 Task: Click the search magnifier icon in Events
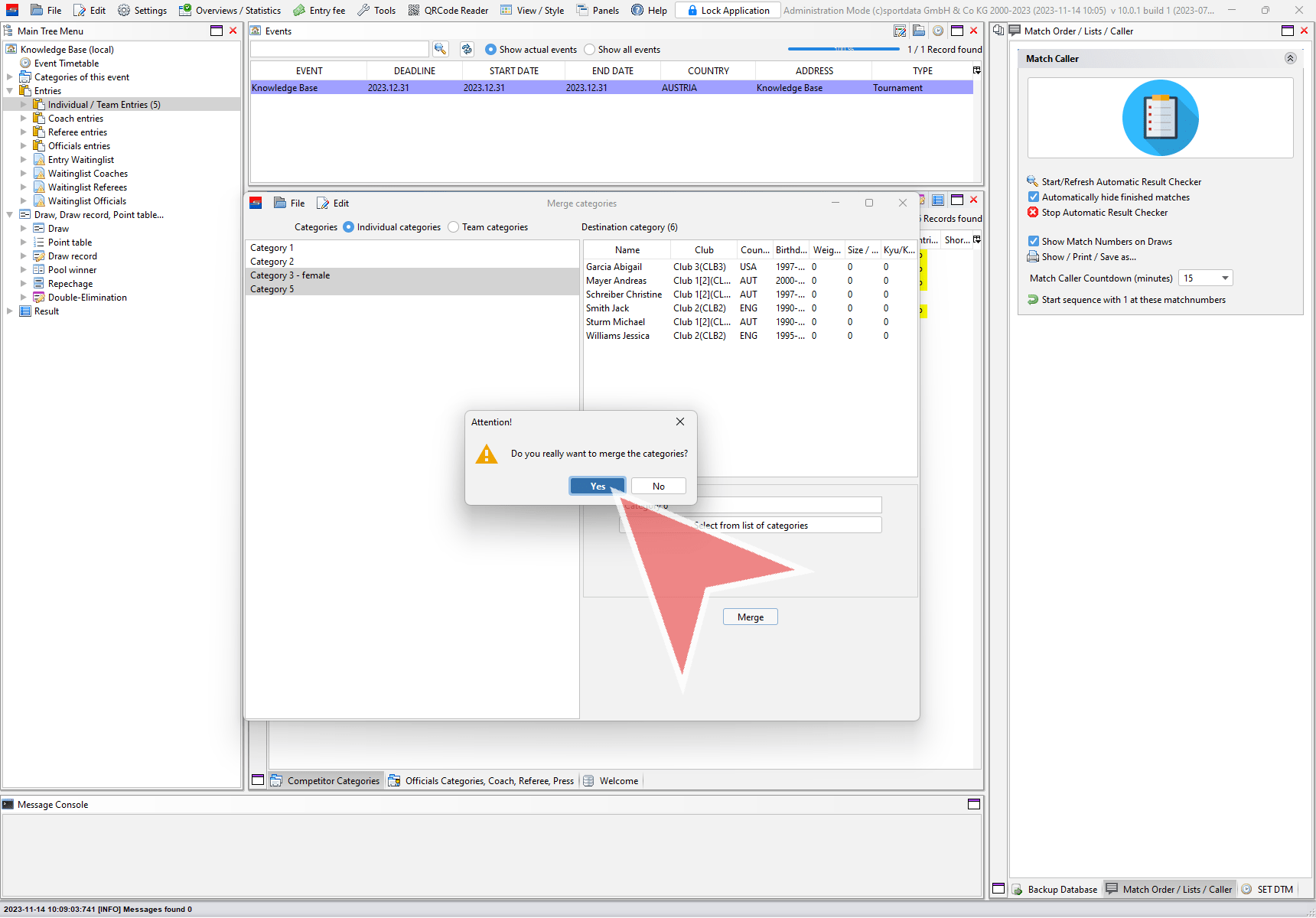440,49
